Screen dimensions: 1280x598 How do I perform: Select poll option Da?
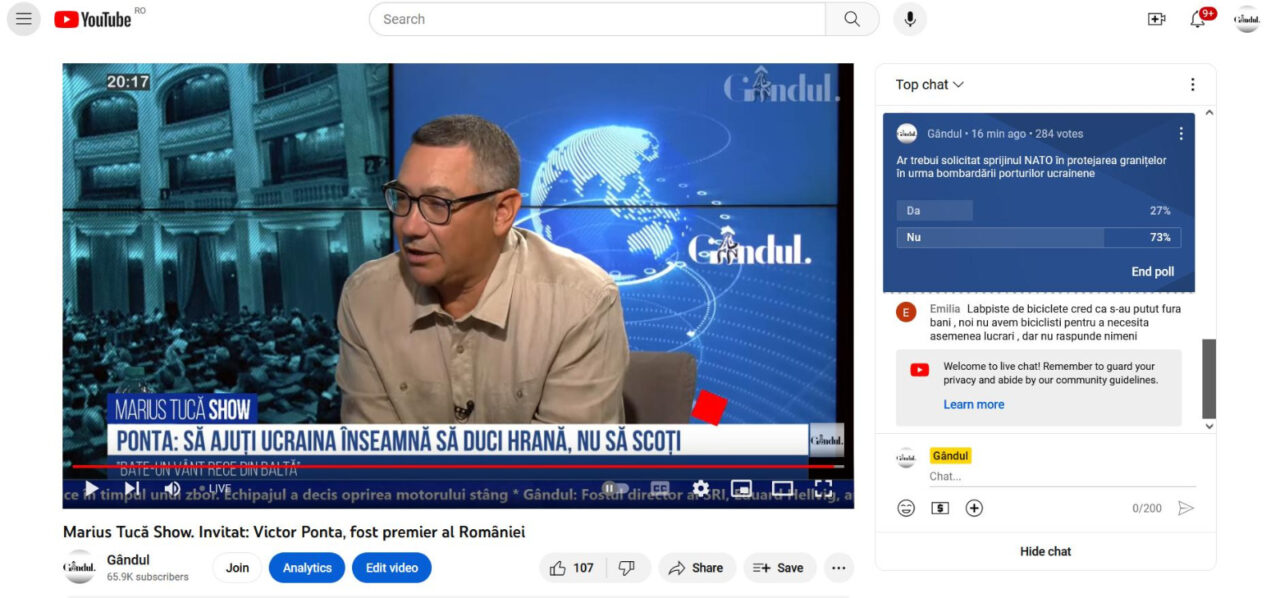pos(1038,210)
